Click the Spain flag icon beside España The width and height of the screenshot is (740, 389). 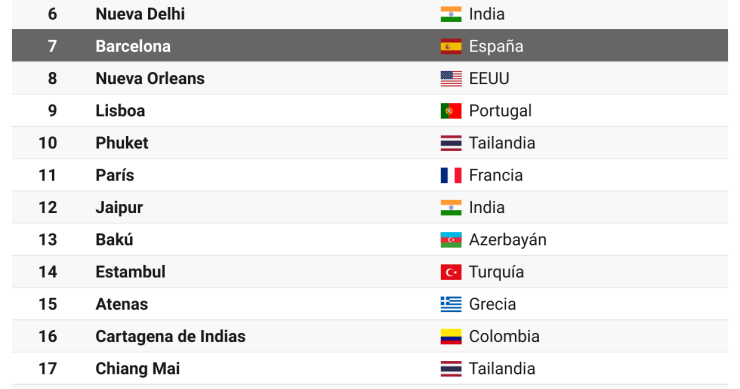[451, 46]
